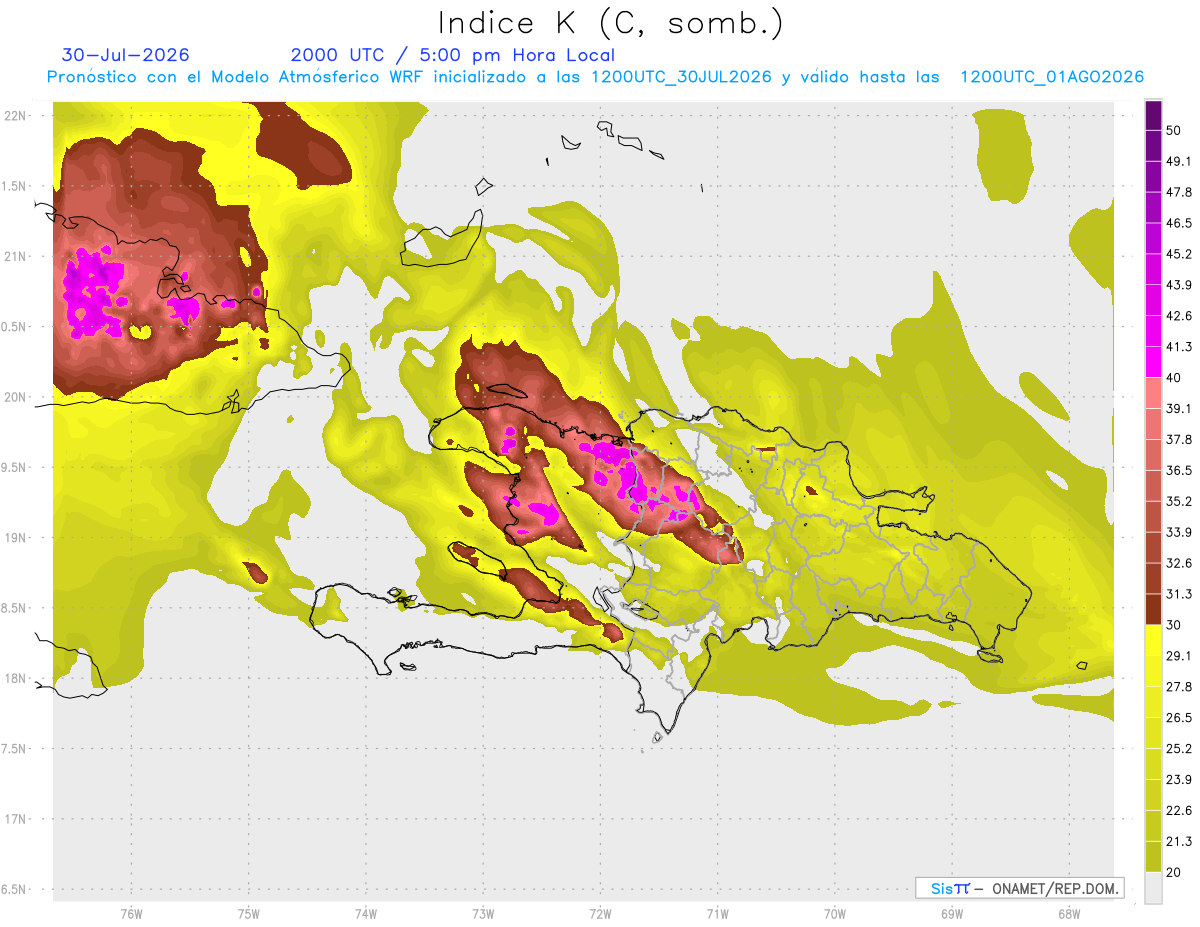Viewport: 1200px width, 927px height.
Task: Click the '20' value on the color scale
Action: tap(1174, 872)
